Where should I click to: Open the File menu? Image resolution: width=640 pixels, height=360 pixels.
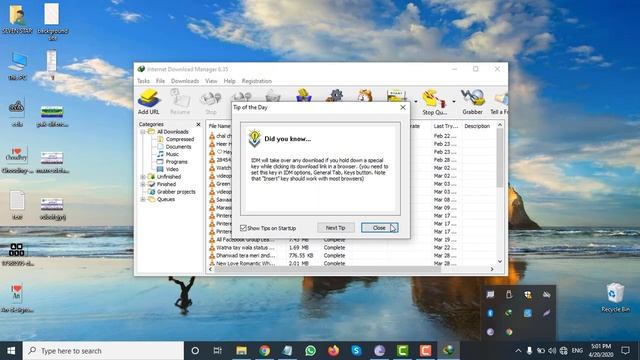(x=160, y=81)
